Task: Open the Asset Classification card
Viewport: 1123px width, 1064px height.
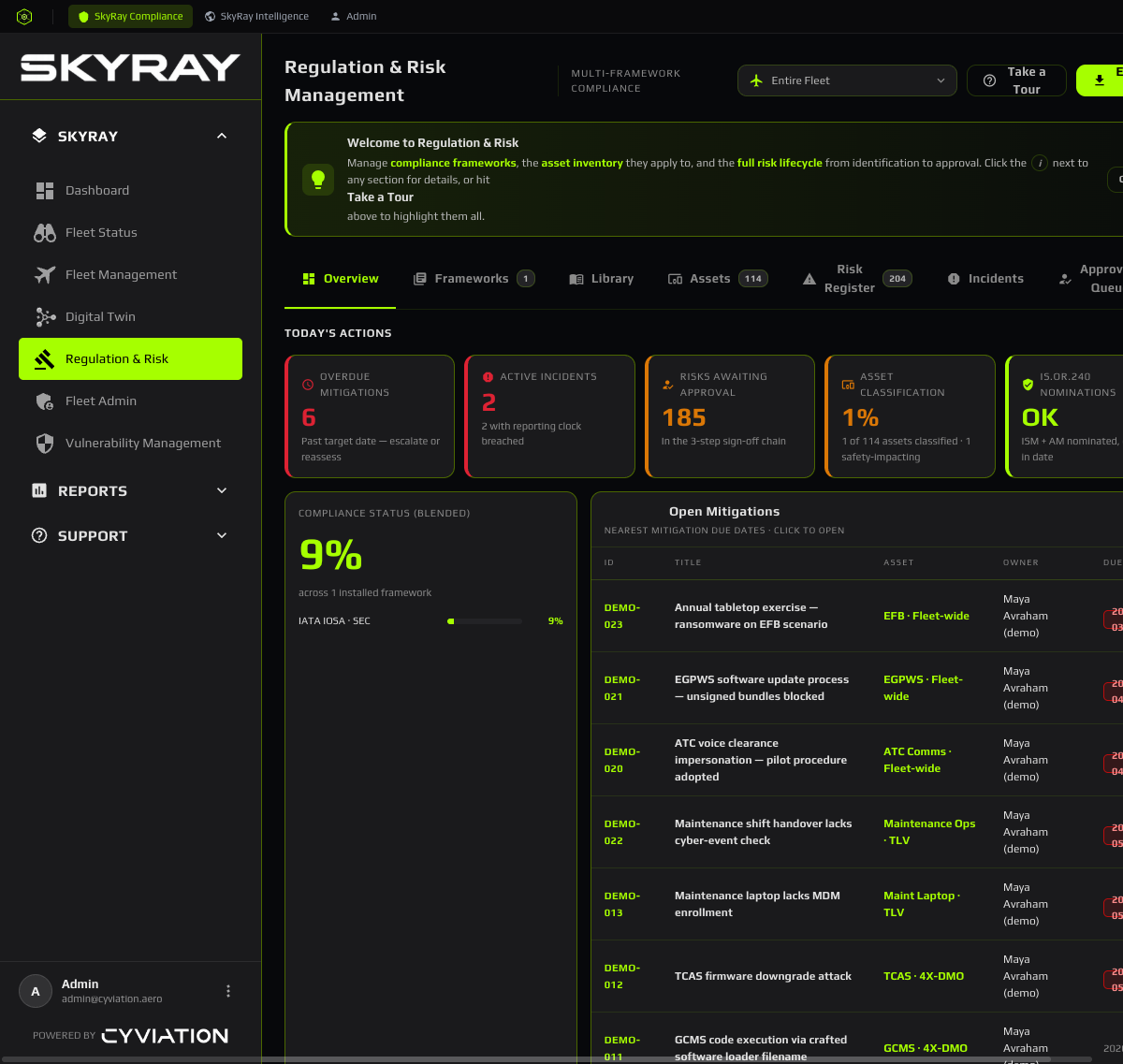Action: (910, 416)
